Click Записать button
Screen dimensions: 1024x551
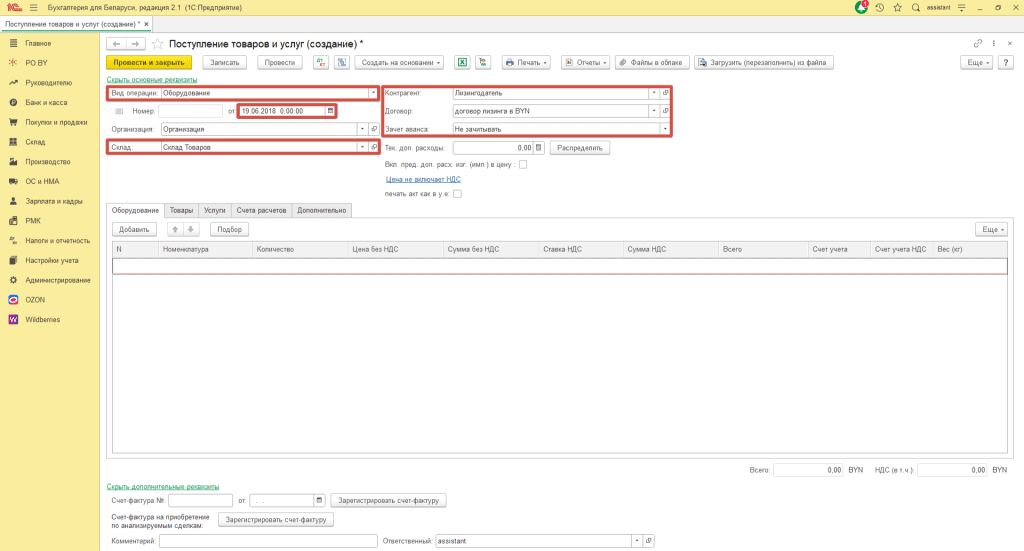225,63
